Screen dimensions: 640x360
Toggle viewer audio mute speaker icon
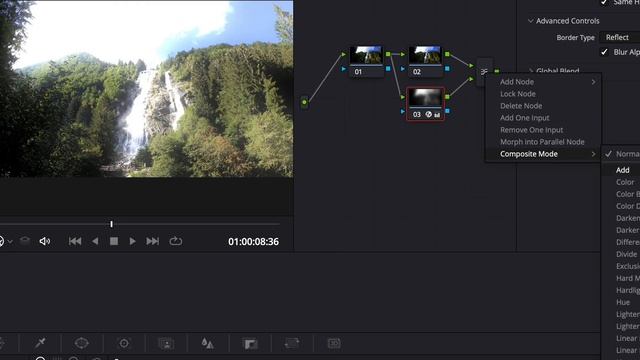click(x=44, y=241)
